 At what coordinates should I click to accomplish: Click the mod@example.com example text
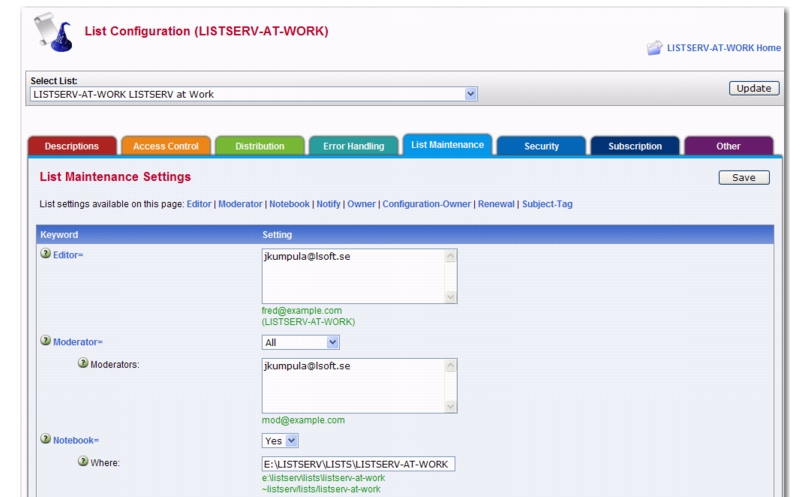pos(303,420)
